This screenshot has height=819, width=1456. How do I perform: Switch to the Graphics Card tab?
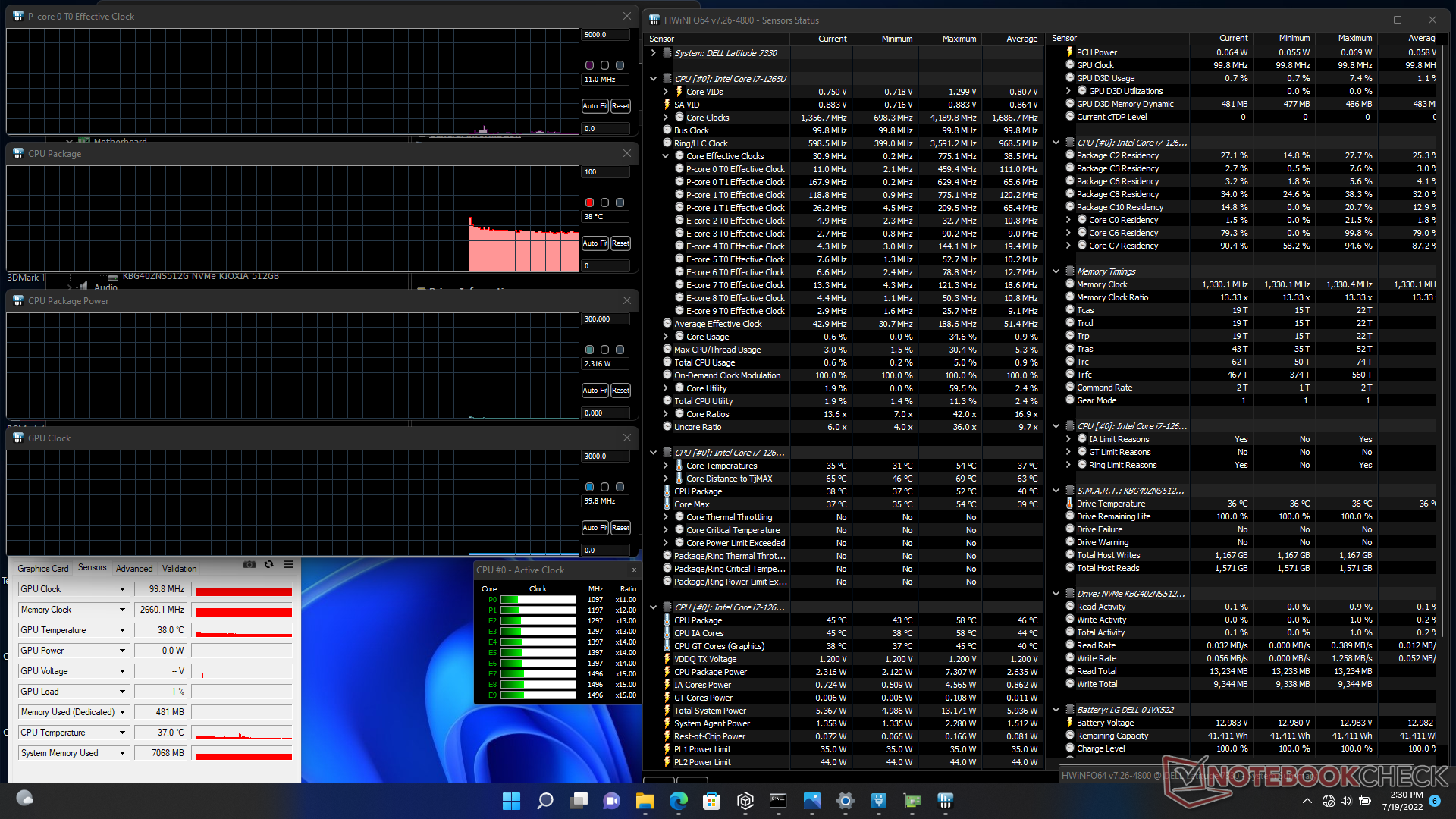point(42,568)
